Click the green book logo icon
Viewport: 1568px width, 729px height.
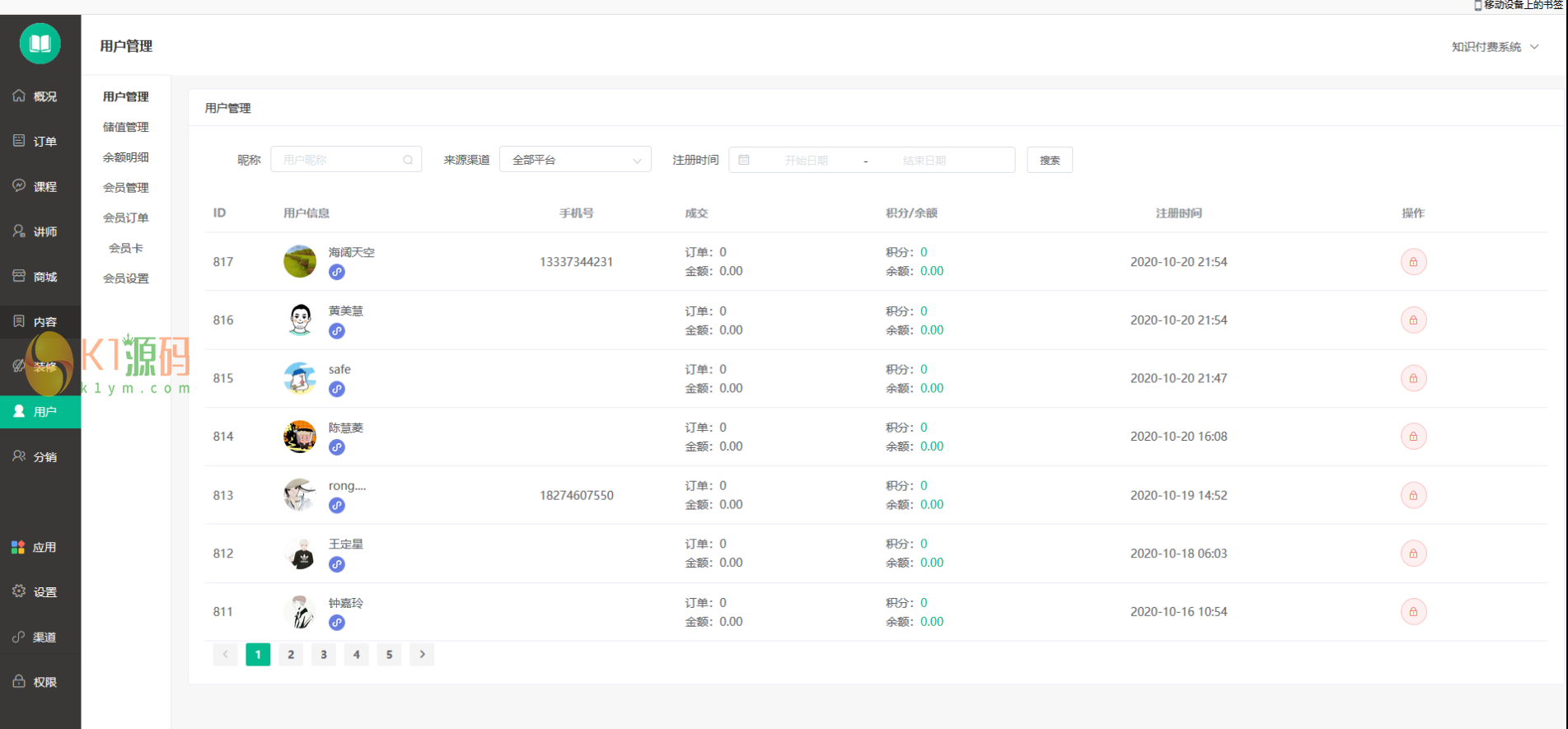click(x=40, y=44)
